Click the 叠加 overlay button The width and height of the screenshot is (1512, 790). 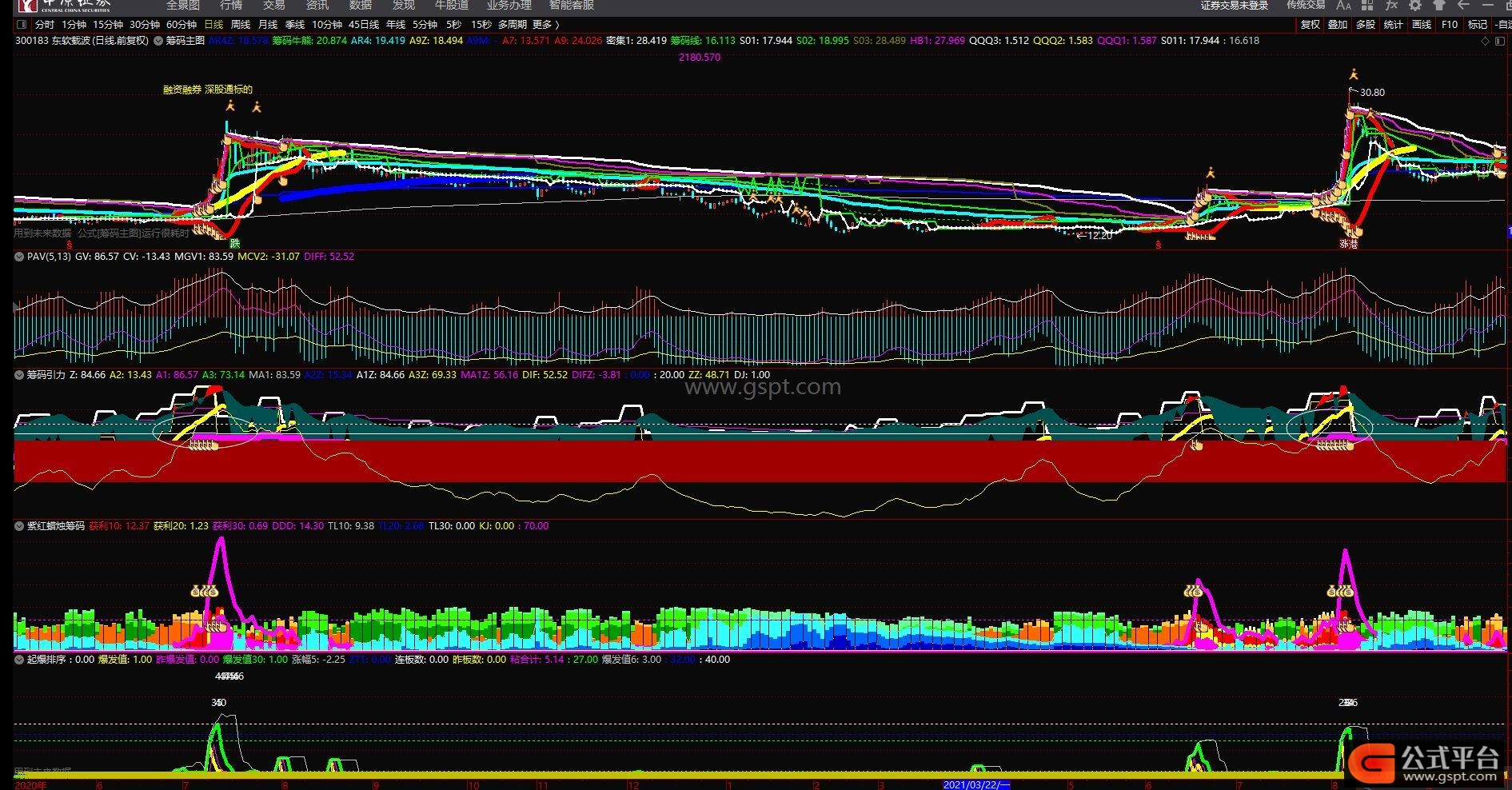coord(1338,25)
